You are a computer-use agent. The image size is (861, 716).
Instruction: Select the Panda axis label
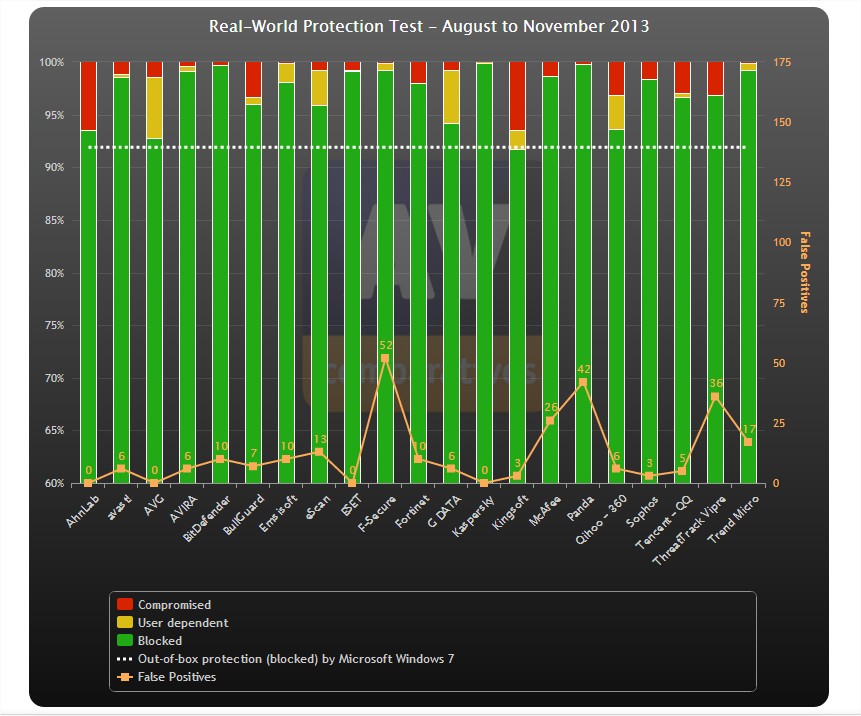pyautogui.click(x=581, y=508)
